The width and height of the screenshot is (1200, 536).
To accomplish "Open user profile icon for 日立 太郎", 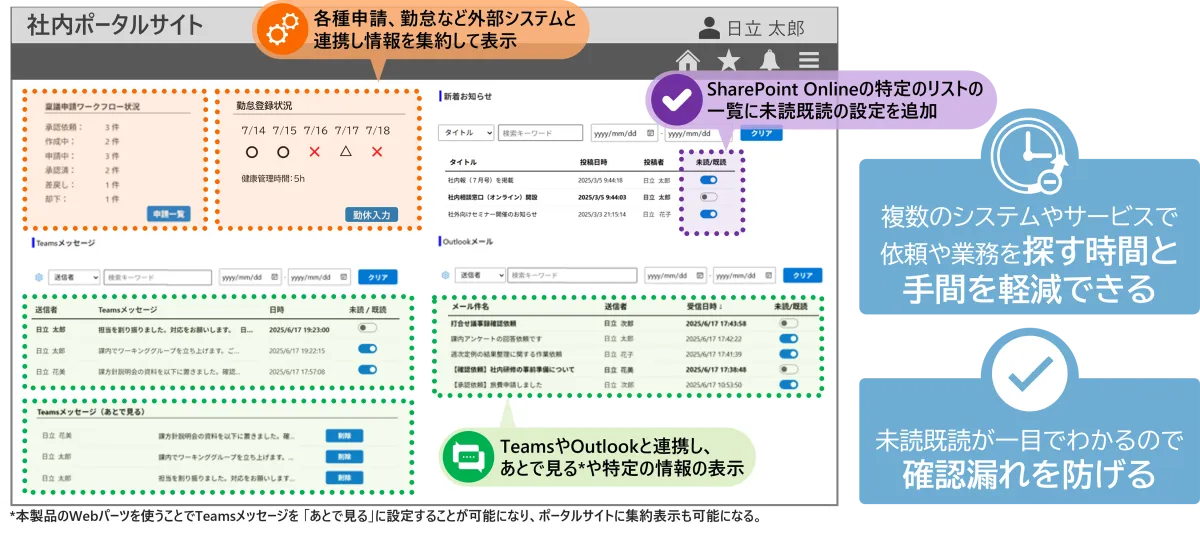I will [709, 27].
